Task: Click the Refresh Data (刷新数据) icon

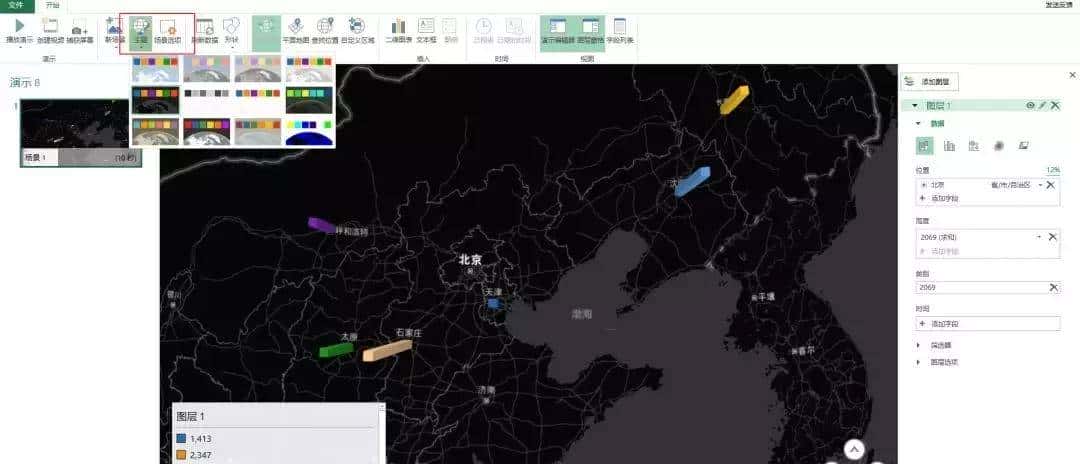Action: tap(203, 29)
